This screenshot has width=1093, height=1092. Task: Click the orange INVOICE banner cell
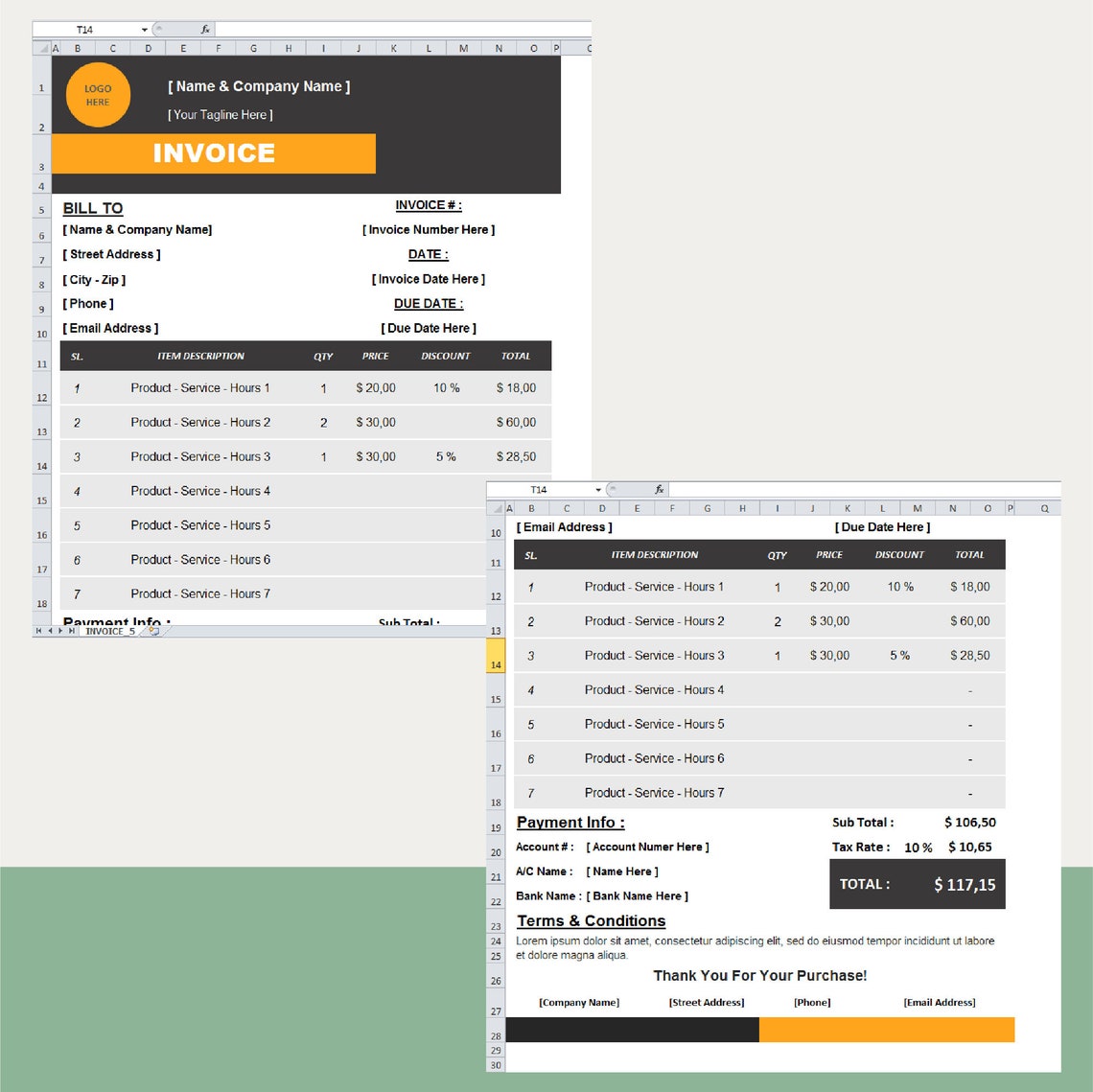[213, 152]
